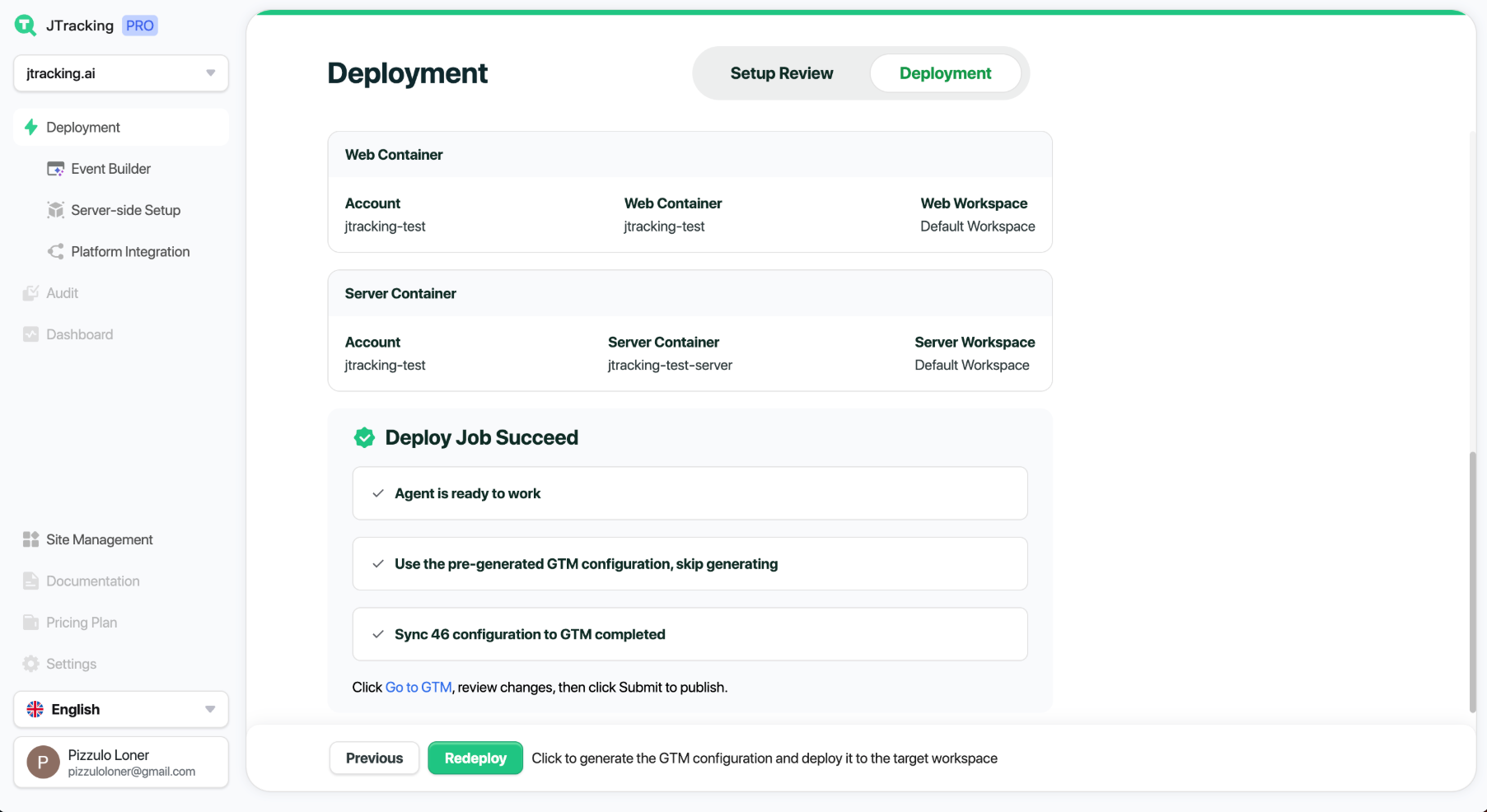Open the Audit menu item
The image size is (1487, 812).
tap(62, 293)
